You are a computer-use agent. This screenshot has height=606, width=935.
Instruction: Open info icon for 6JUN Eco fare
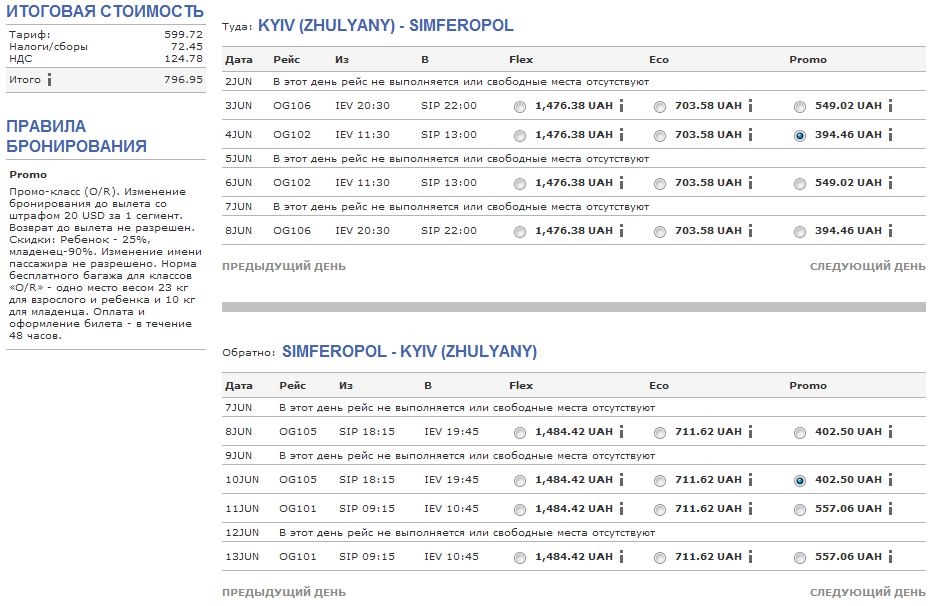pos(750,183)
